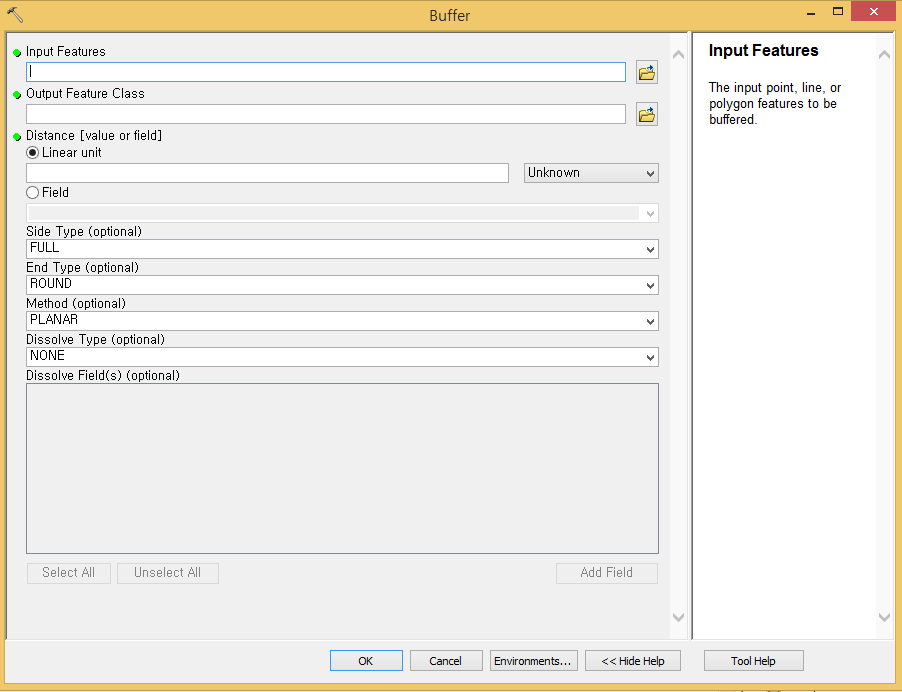Maximize the Buffer window
The height and width of the screenshot is (692, 902).
(838, 12)
